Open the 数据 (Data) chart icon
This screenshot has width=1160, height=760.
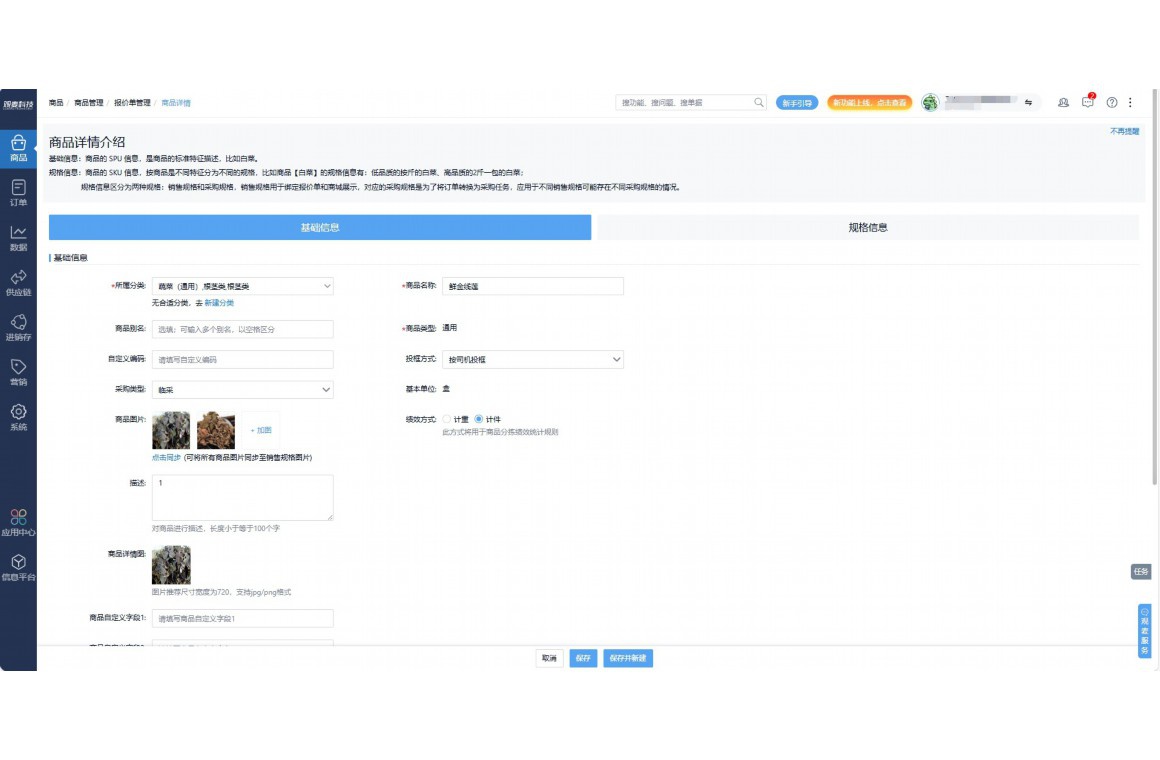coord(18,237)
